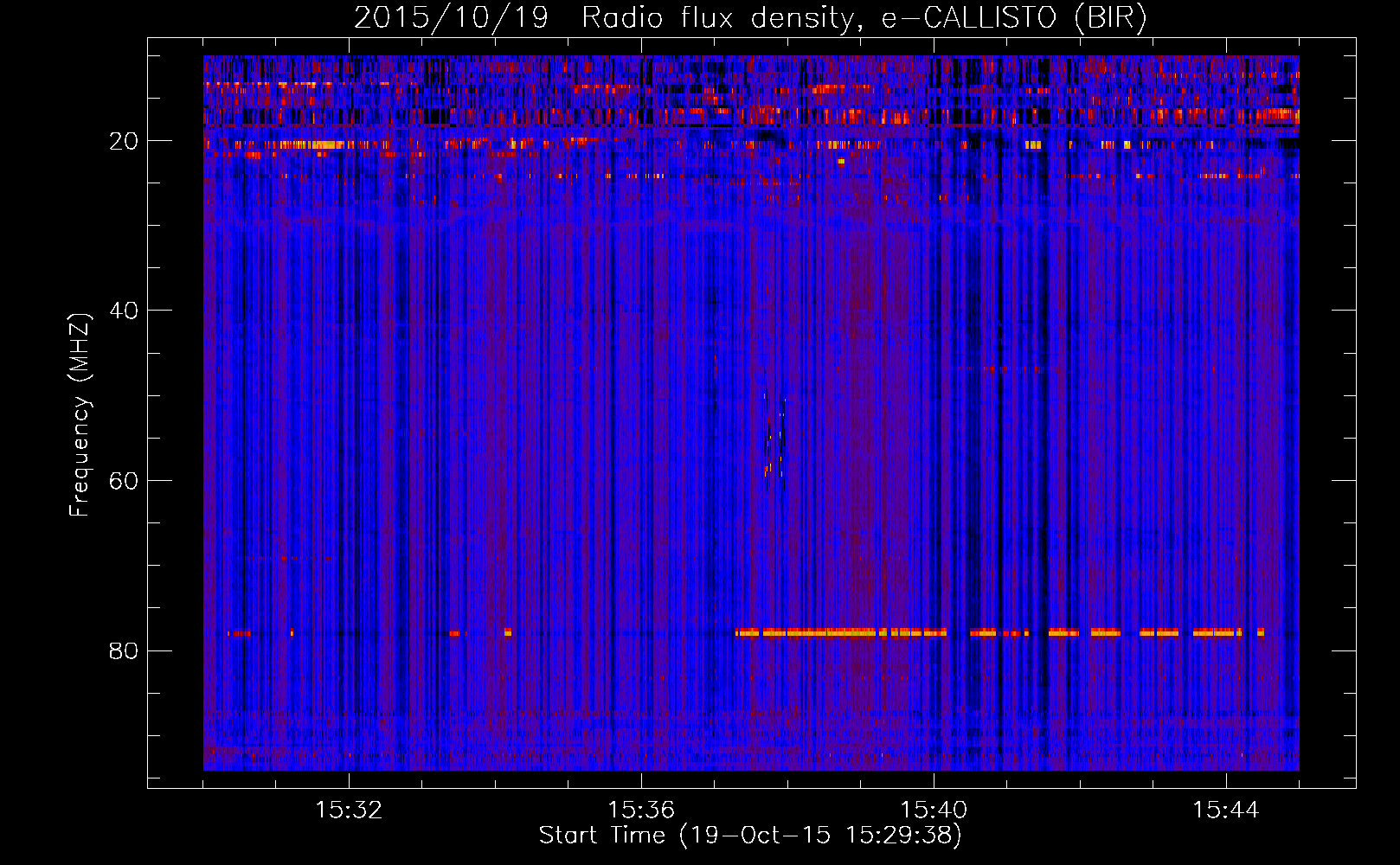
Task: Select the plot title "Radio flux density, e-CALLISTO (BIR)"
Action: point(864,18)
